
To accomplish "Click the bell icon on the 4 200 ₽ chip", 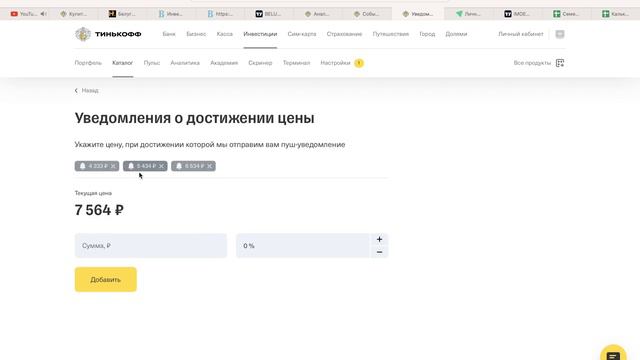I will 82,166.
